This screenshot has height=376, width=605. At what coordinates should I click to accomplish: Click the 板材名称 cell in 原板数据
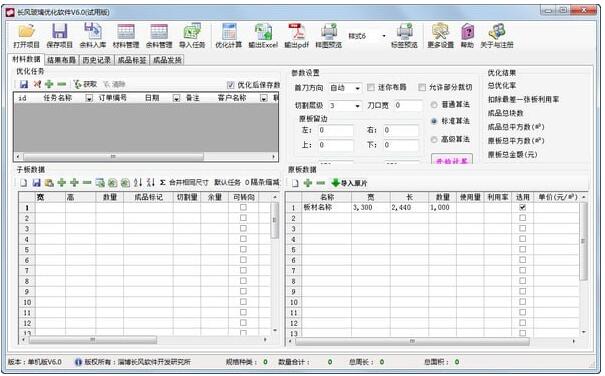(326, 207)
